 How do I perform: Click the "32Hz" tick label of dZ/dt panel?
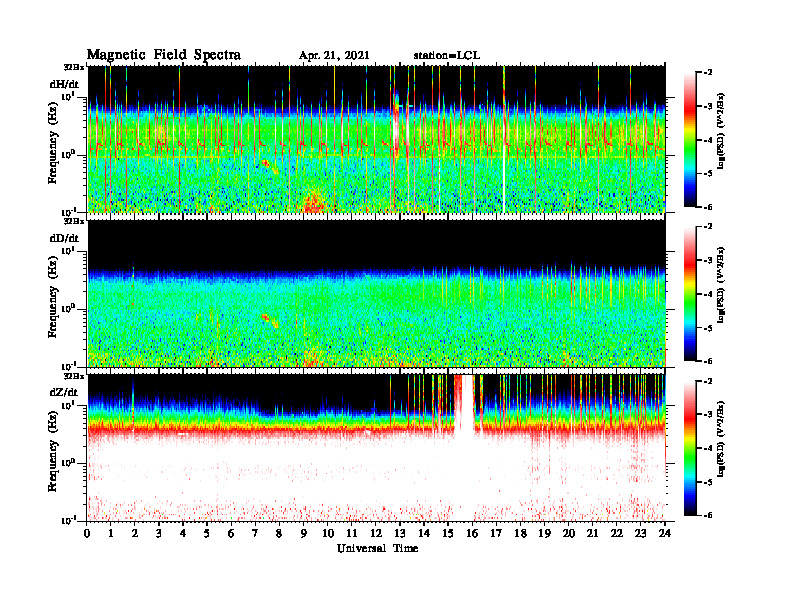[74, 376]
